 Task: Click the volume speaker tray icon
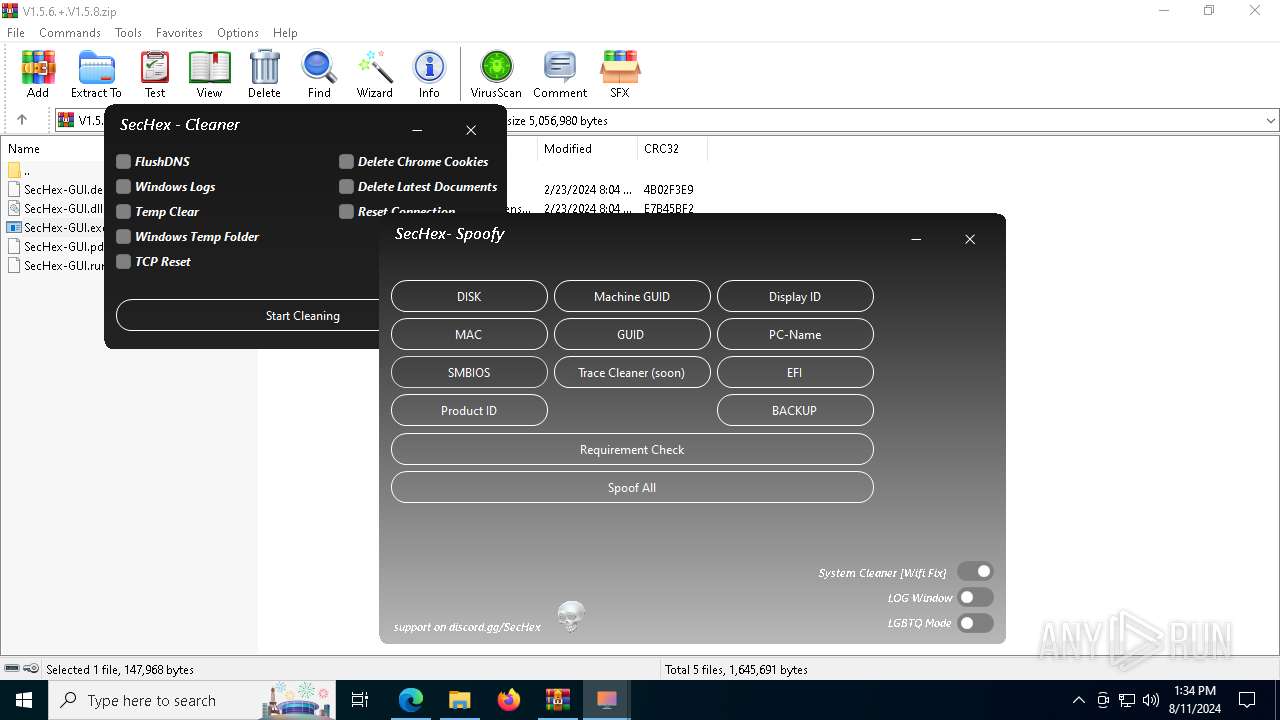tap(1151, 700)
